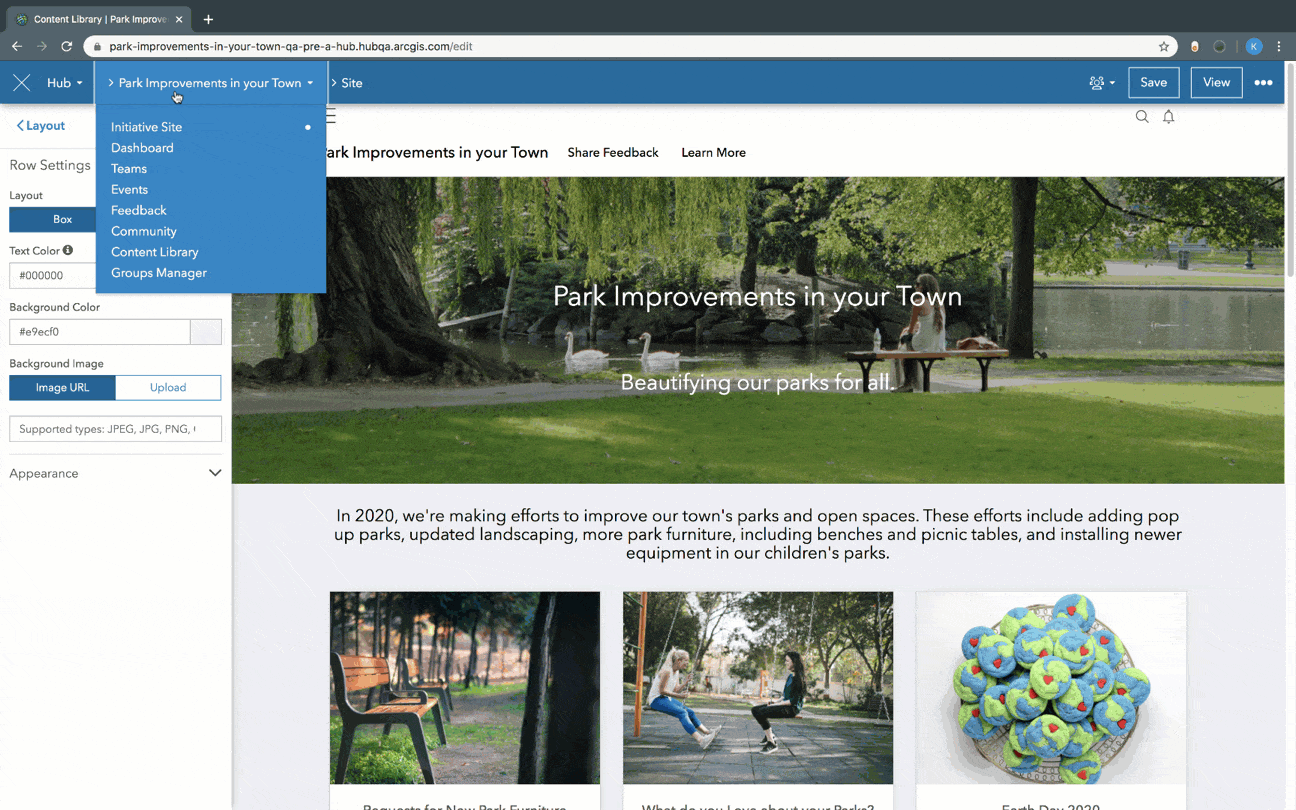1296x810 pixels.
Task: Open the Learn More nav link
Action: pos(713,153)
